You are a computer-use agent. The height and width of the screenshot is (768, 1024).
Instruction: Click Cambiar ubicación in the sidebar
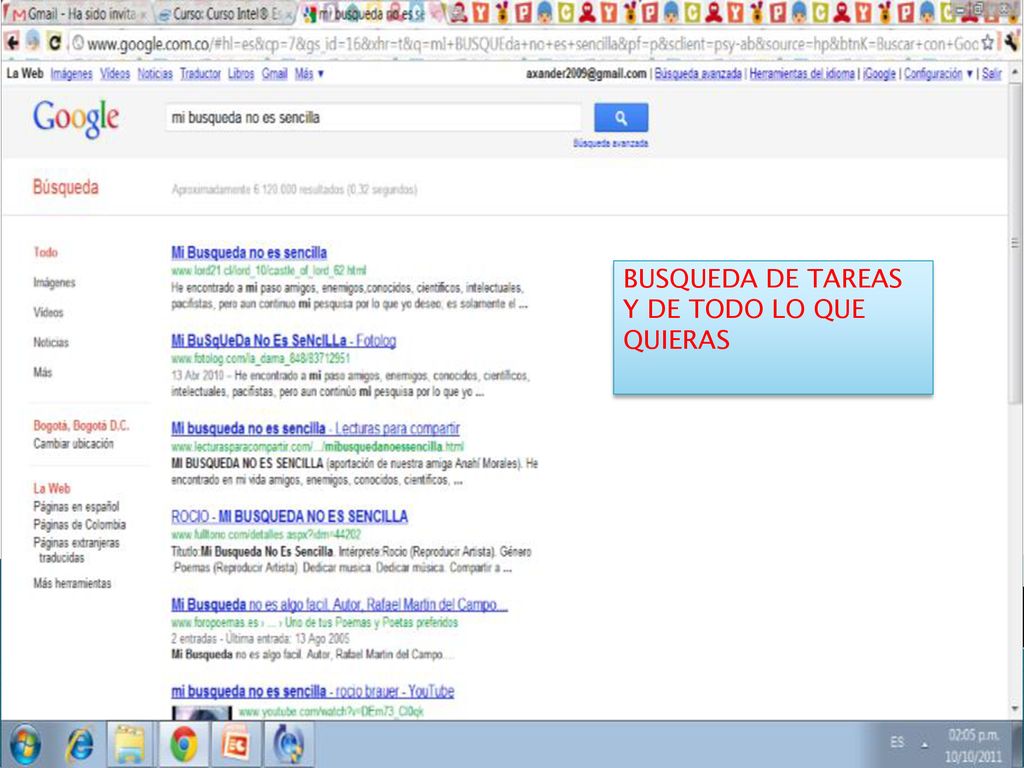click(73, 443)
